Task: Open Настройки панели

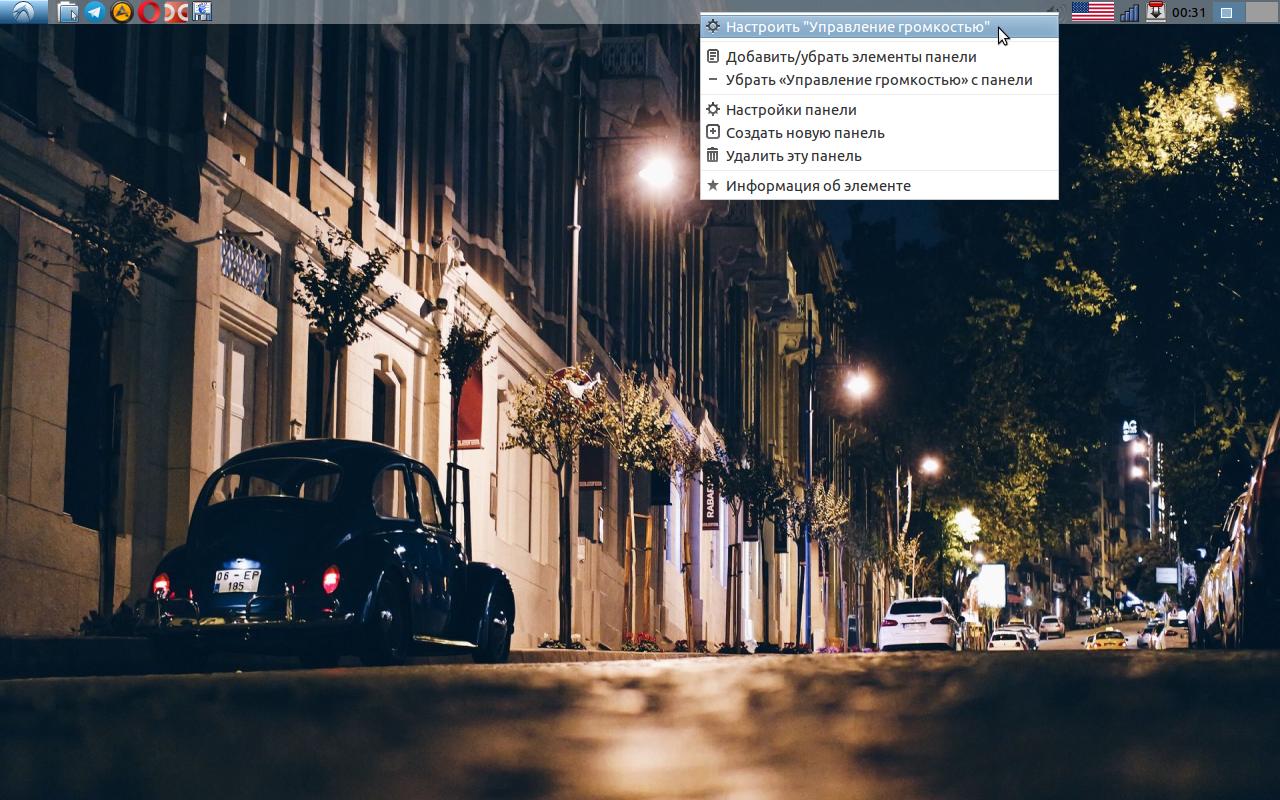Action: tap(879, 110)
